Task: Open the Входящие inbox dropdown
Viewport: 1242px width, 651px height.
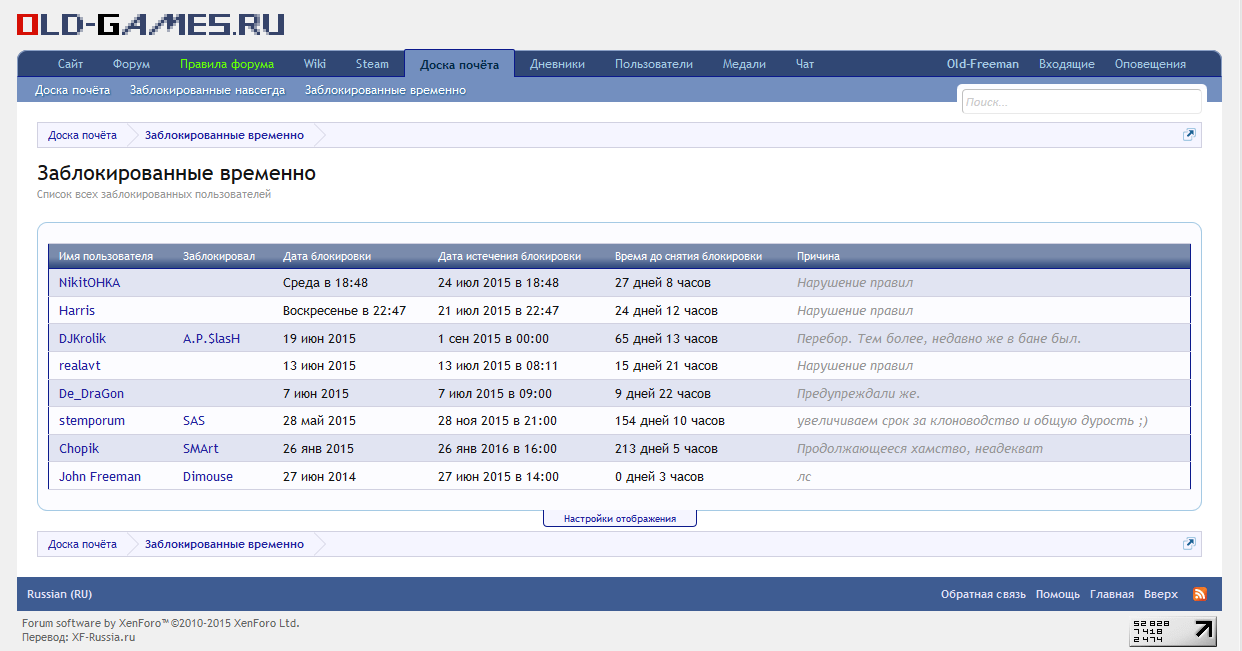Action: (x=1066, y=64)
